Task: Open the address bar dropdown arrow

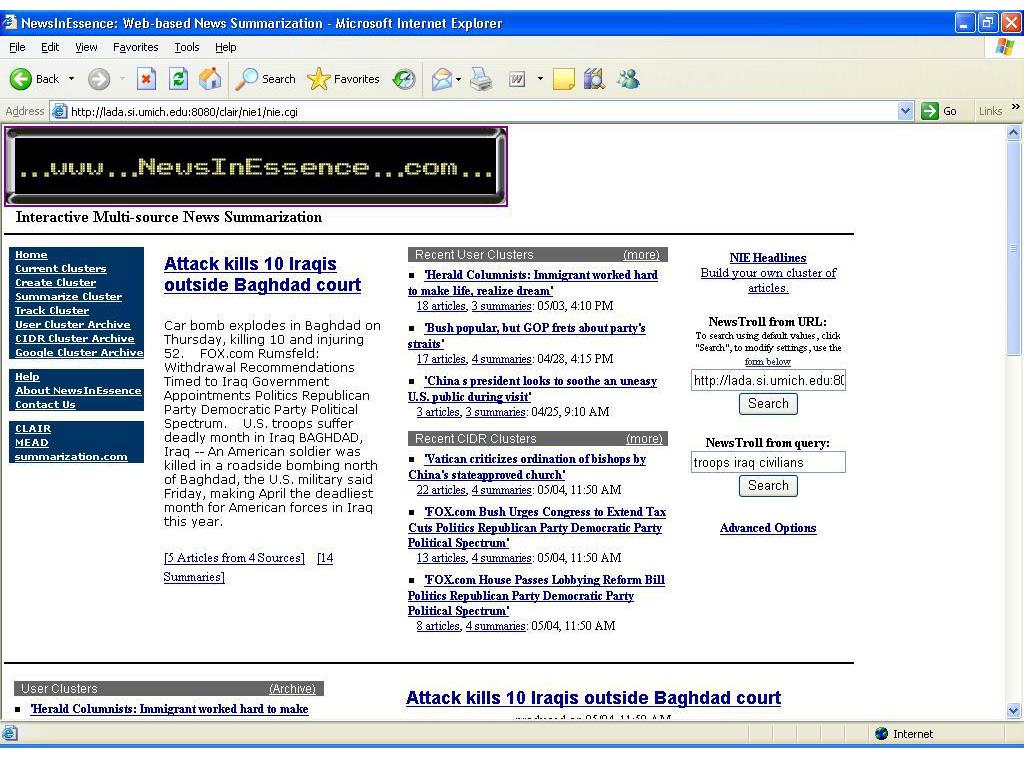Action: tap(905, 111)
